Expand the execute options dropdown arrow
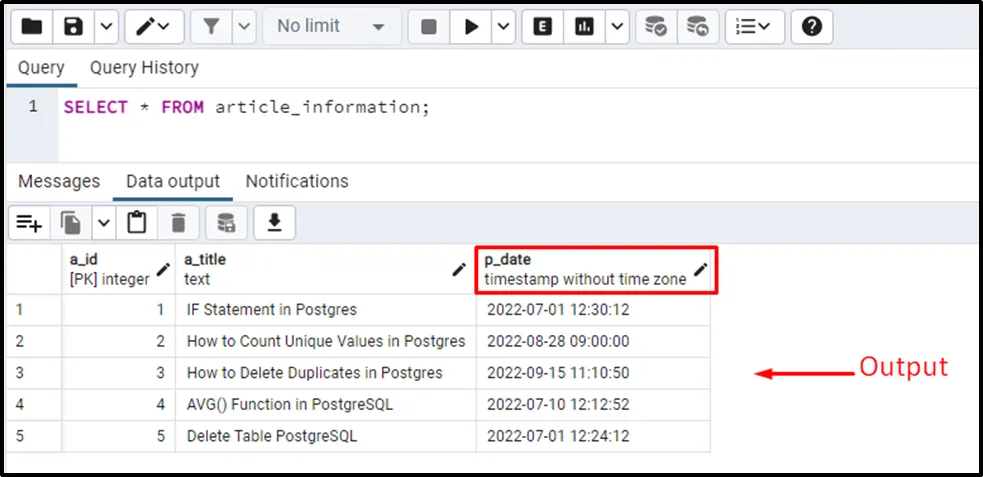The width and height of the screenshot is (983, 477). tap(503, 27)
